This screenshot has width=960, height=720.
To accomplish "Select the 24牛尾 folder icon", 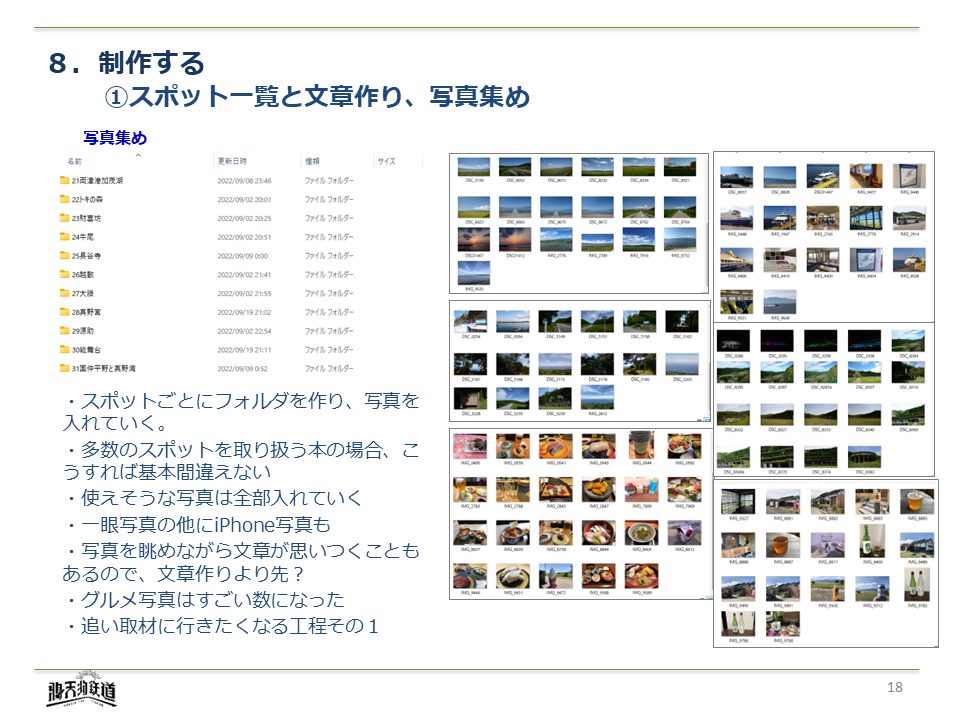I will tap(64, 237).
